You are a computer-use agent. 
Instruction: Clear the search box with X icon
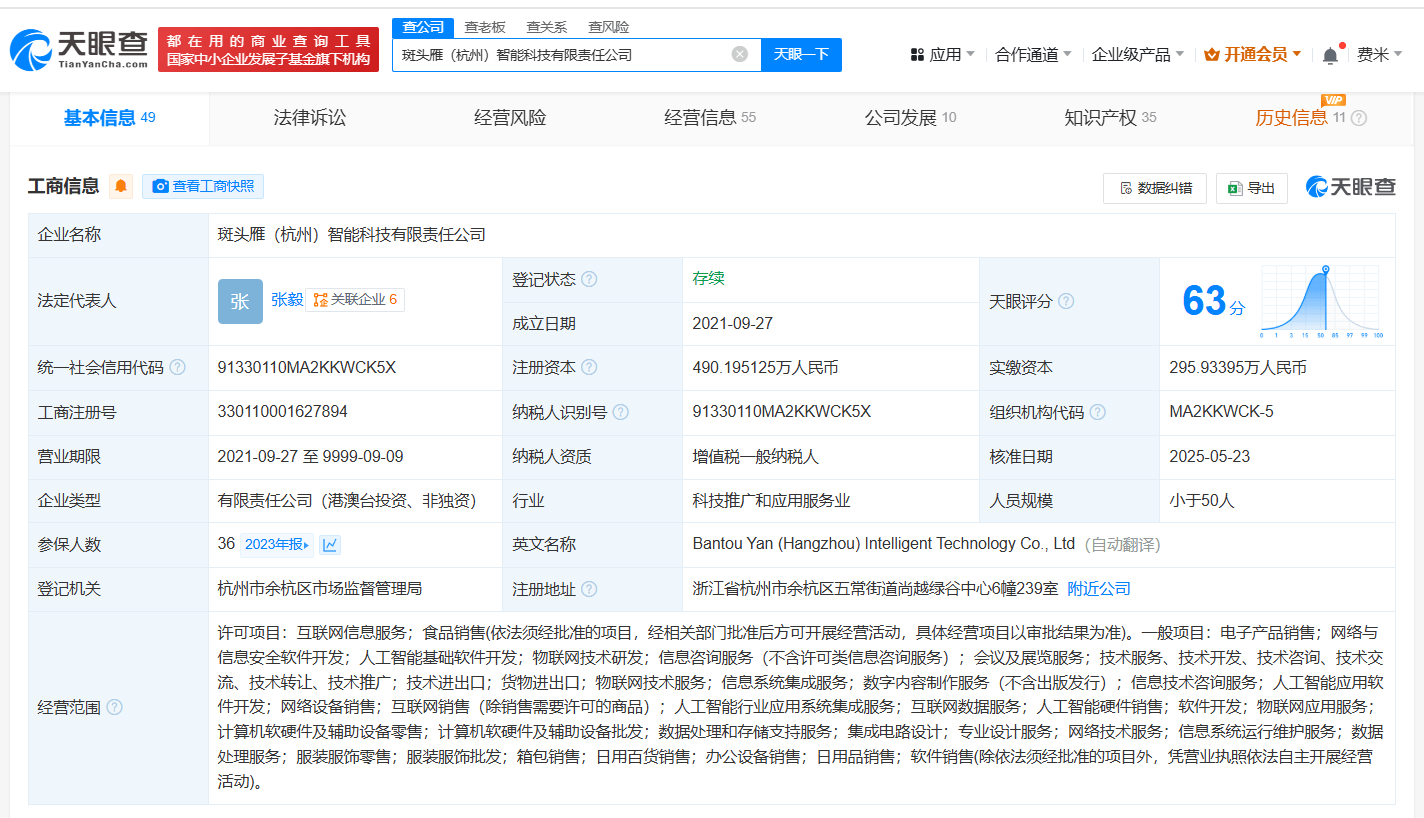point(740,54)
